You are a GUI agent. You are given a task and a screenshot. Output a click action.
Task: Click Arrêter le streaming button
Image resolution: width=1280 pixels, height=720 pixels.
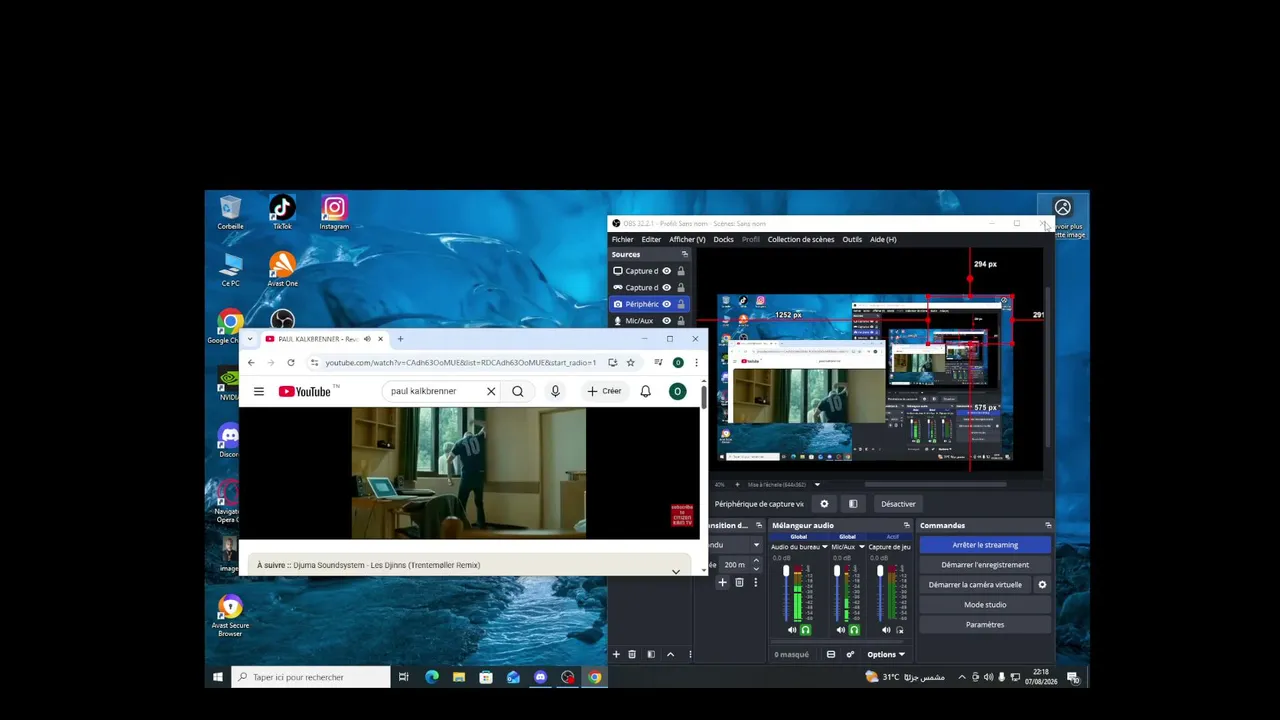coord(985,545)
